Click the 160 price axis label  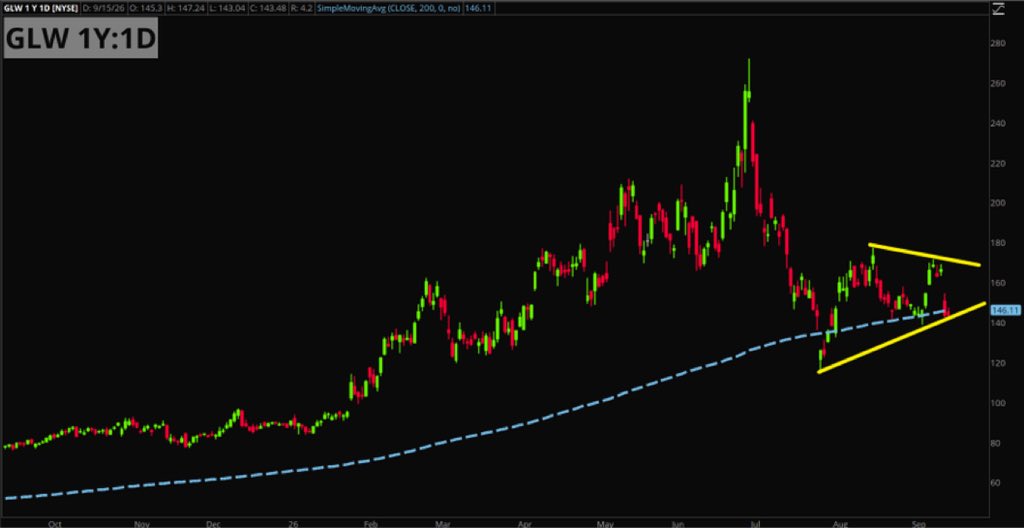coord(999,283)
